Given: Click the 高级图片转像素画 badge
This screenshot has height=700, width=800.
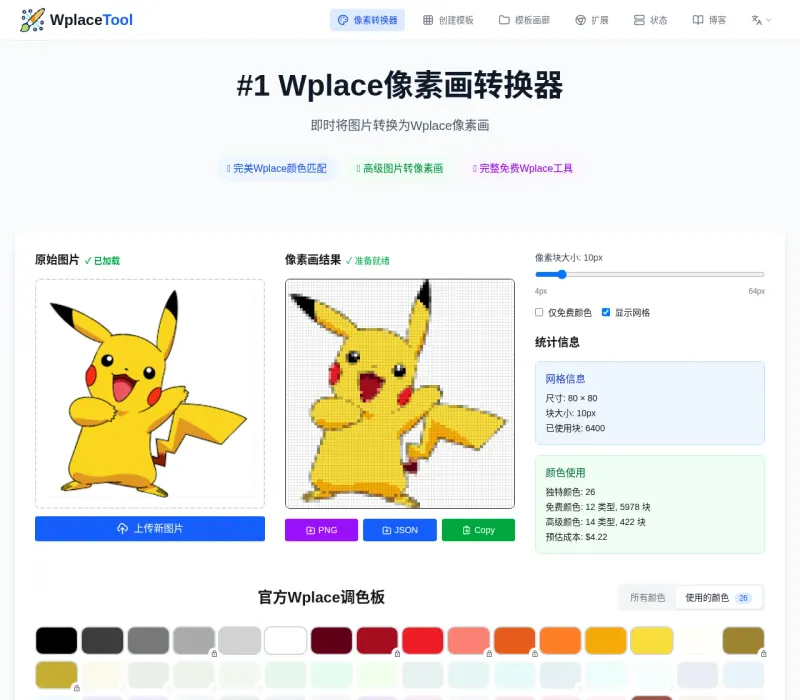Looking at the screenshot, I should click(x=399, y=168).
